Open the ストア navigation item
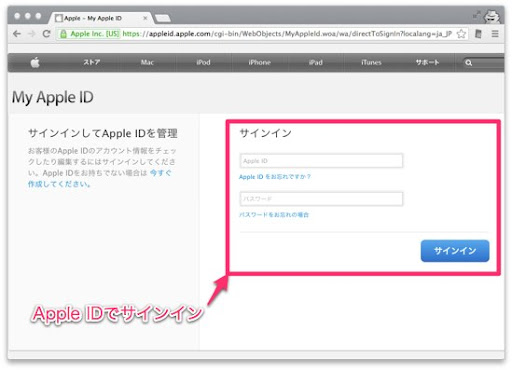 coord(92,62)
